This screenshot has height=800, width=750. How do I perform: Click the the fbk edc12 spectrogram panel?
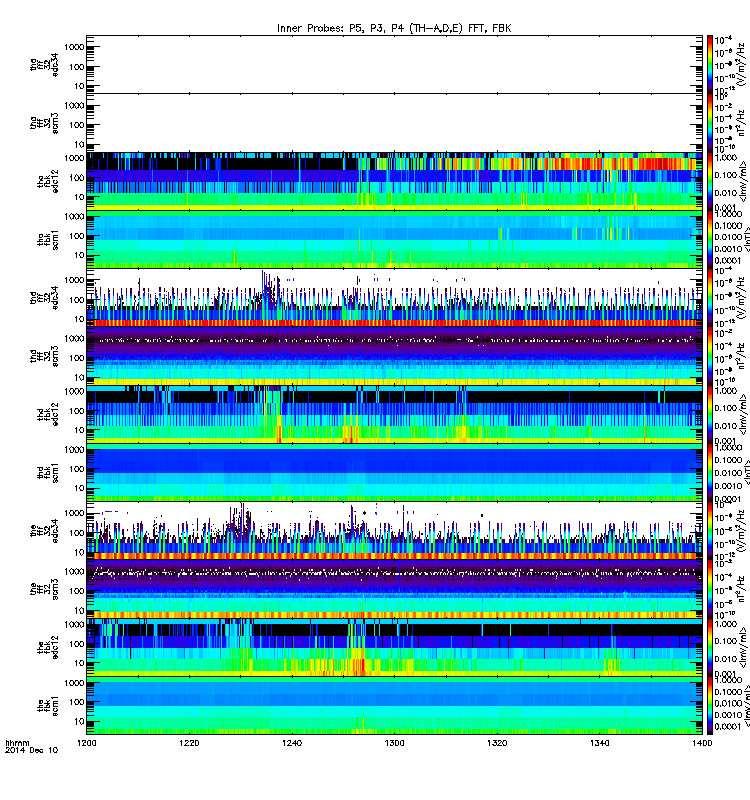point(394,647)
